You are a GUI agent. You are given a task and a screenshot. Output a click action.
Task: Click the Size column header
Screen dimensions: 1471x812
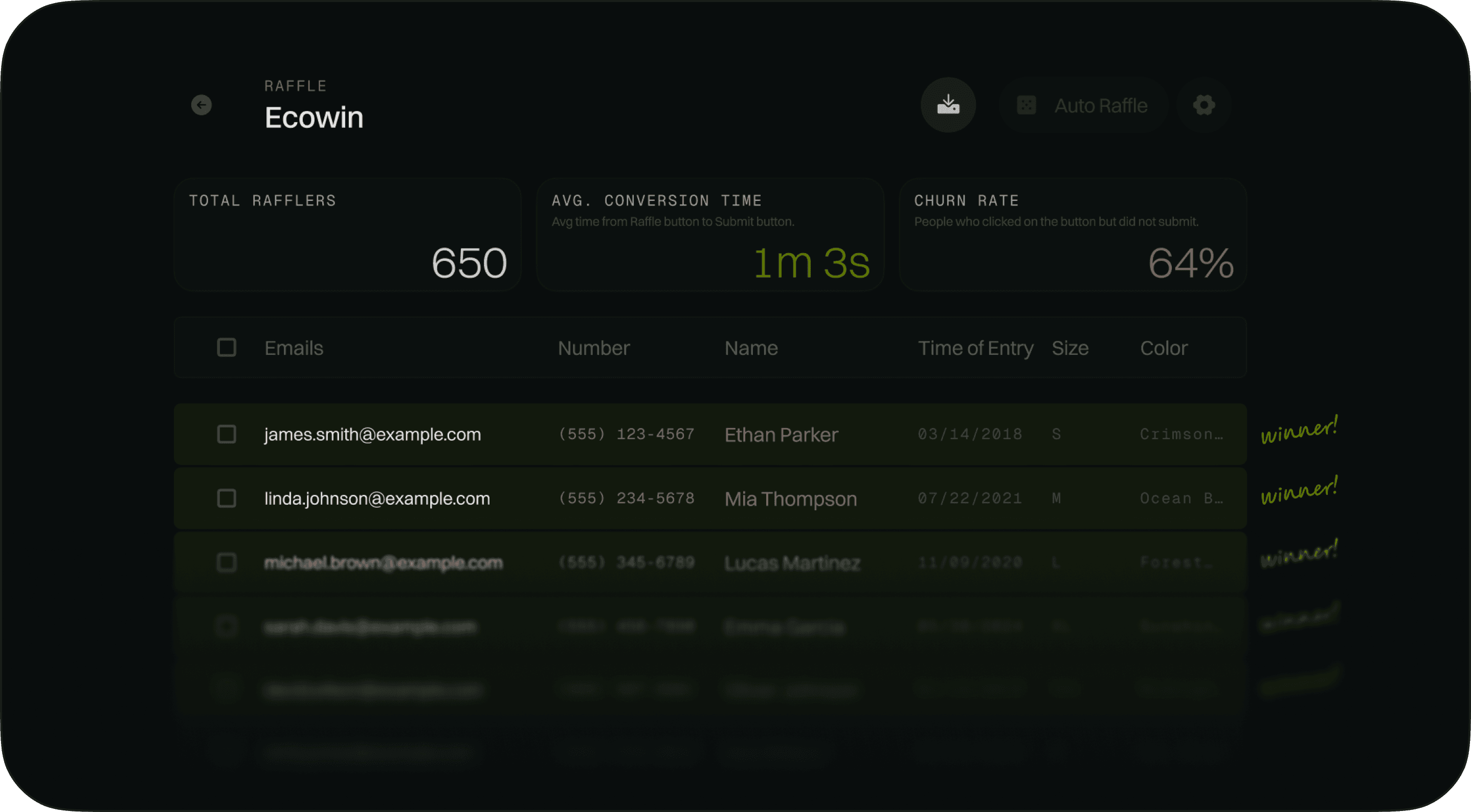[1069, 348]
